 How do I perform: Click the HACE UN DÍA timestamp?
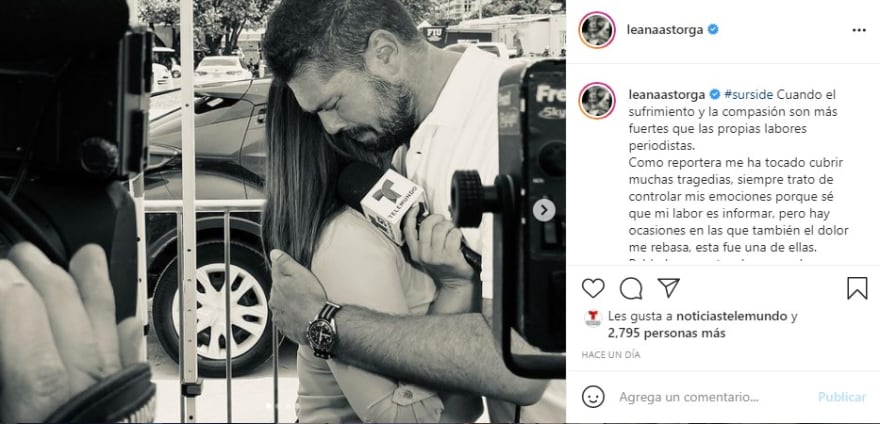click(x=611, y=355)
